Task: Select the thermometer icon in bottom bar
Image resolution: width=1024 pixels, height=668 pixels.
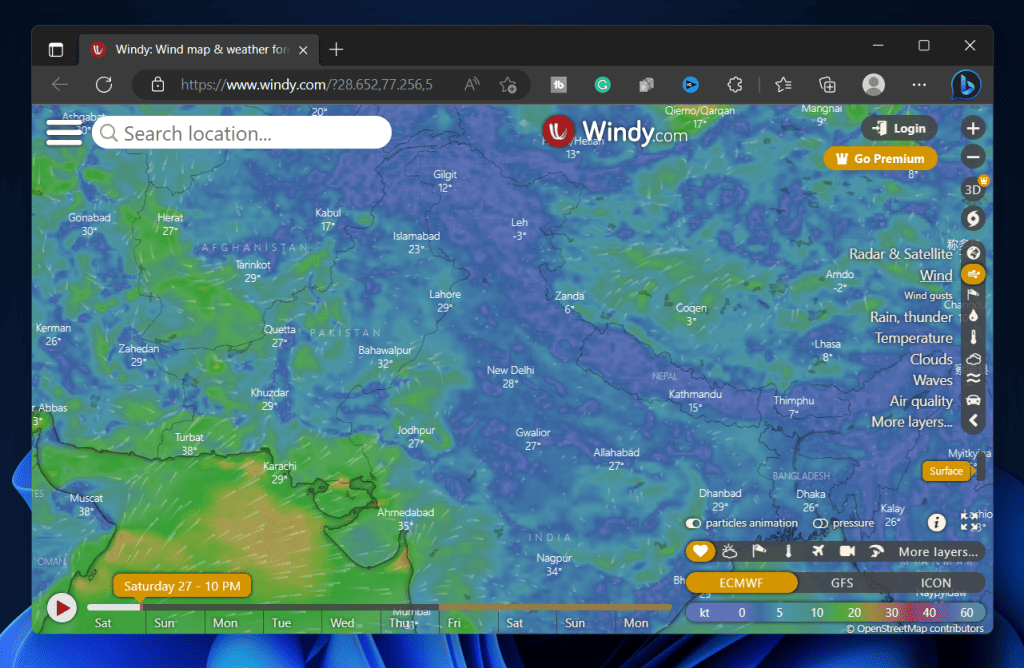Action: [788, 551]
